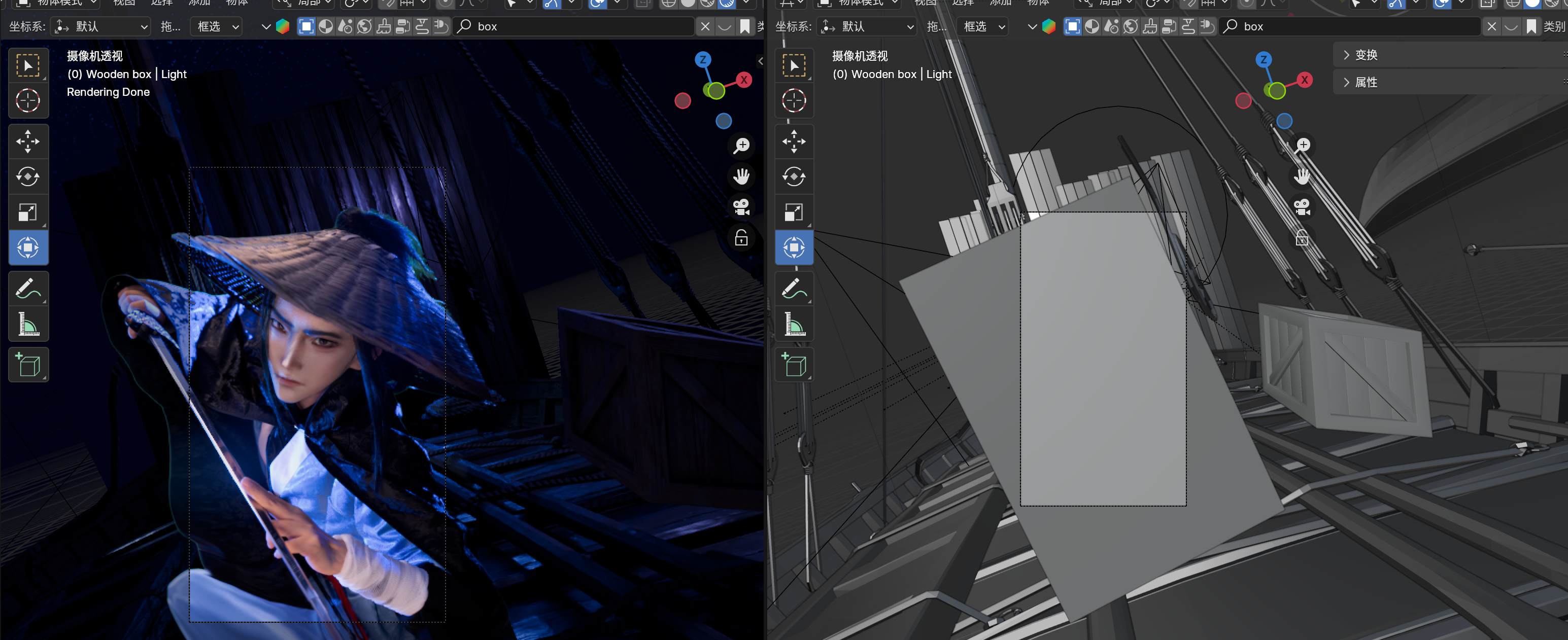Click the zoom magnifier in left viewport

tap(741, 146)
